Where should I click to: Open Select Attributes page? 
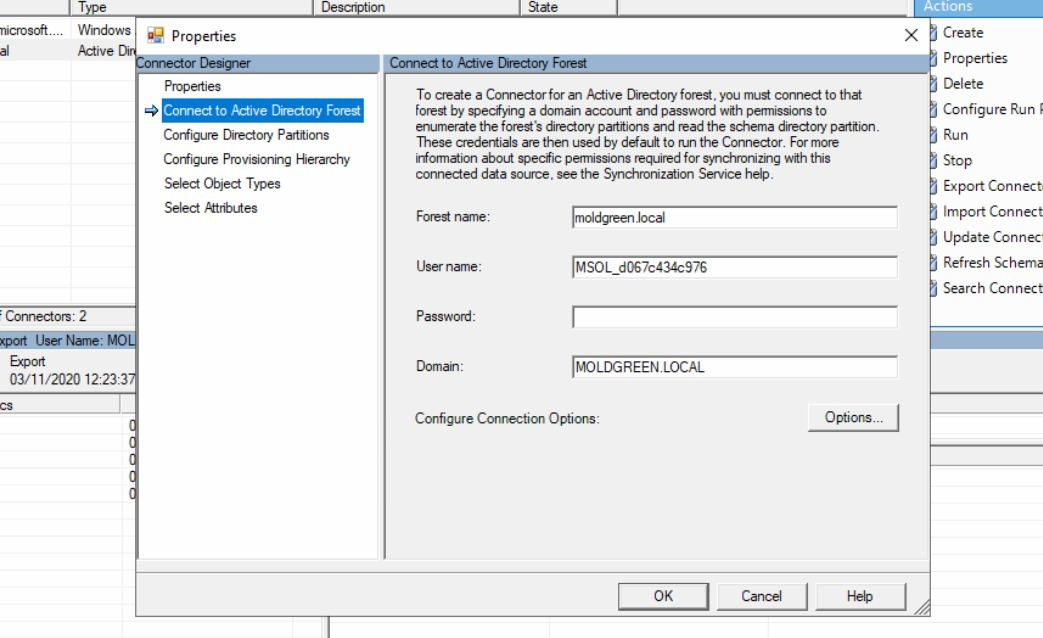coord(210,208)
